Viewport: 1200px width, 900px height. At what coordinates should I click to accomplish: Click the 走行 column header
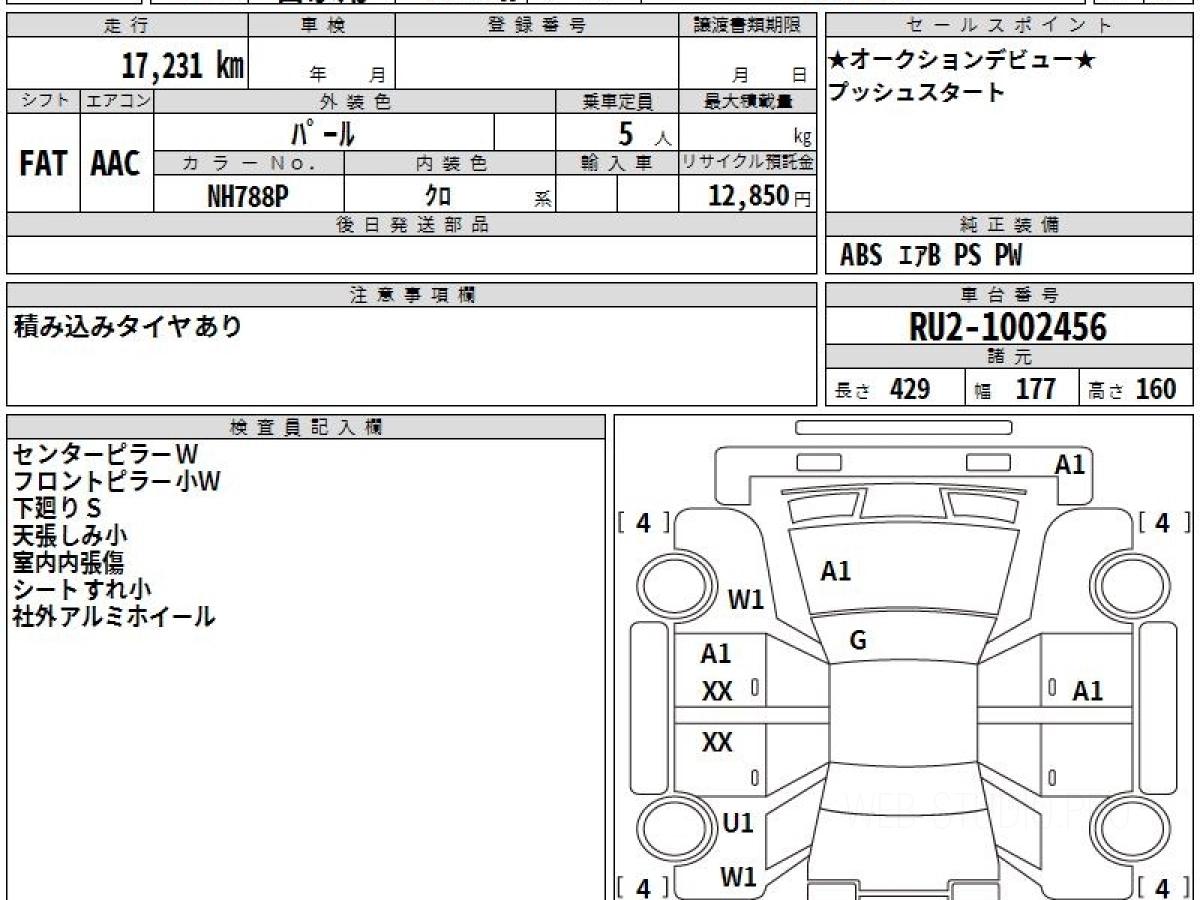click(127, 26)
